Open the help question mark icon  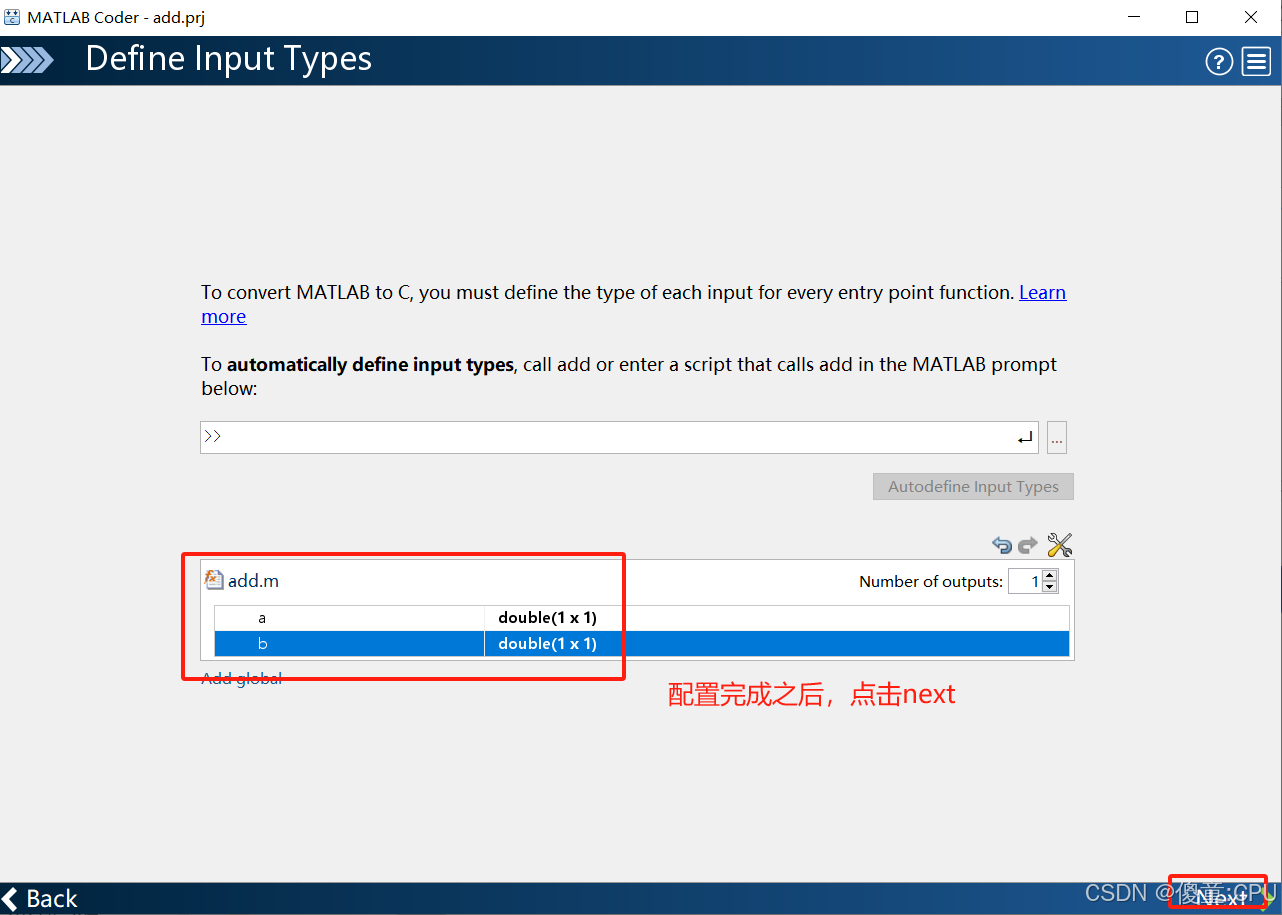pos(1219,62)
